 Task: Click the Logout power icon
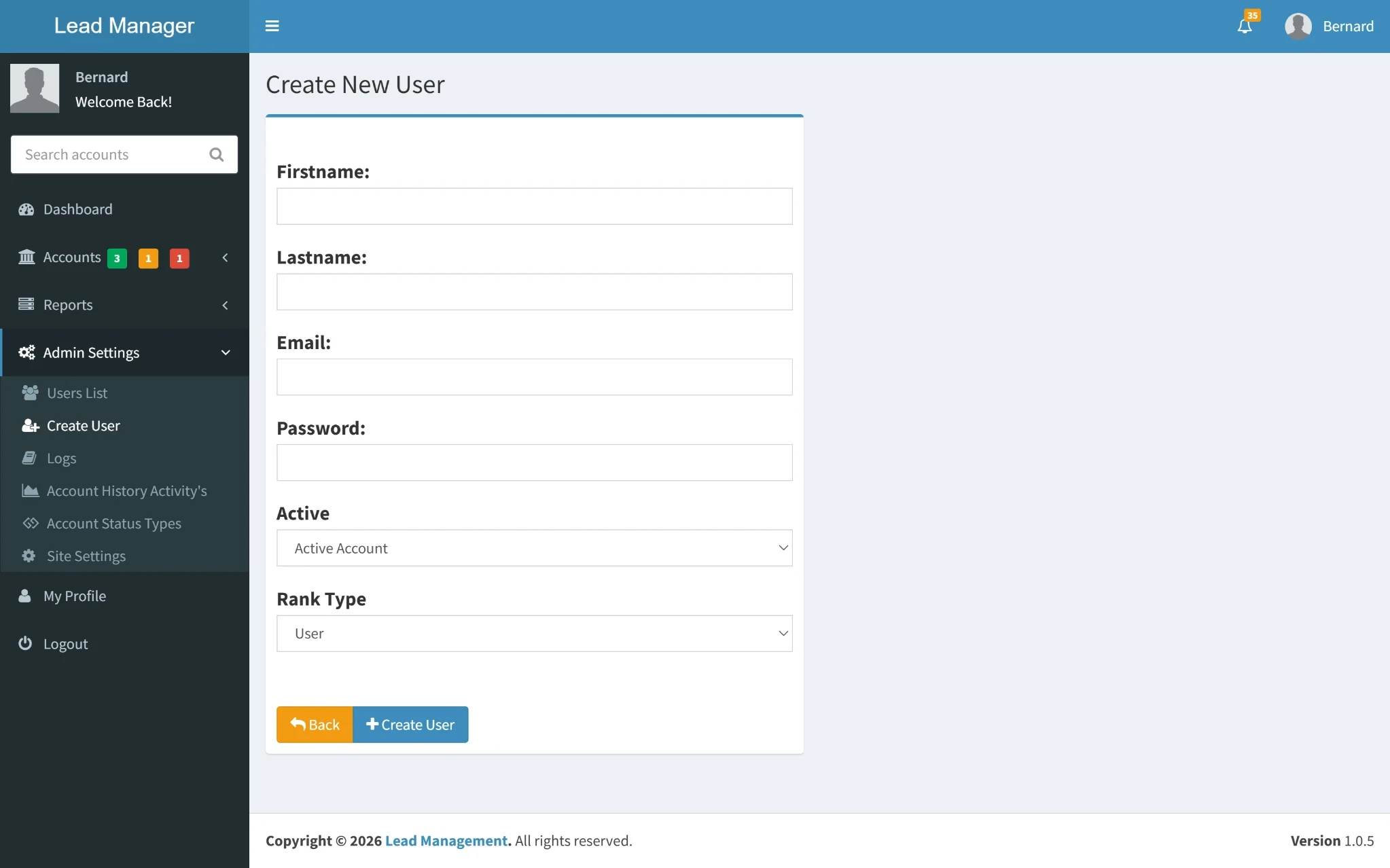pos(25,643)
